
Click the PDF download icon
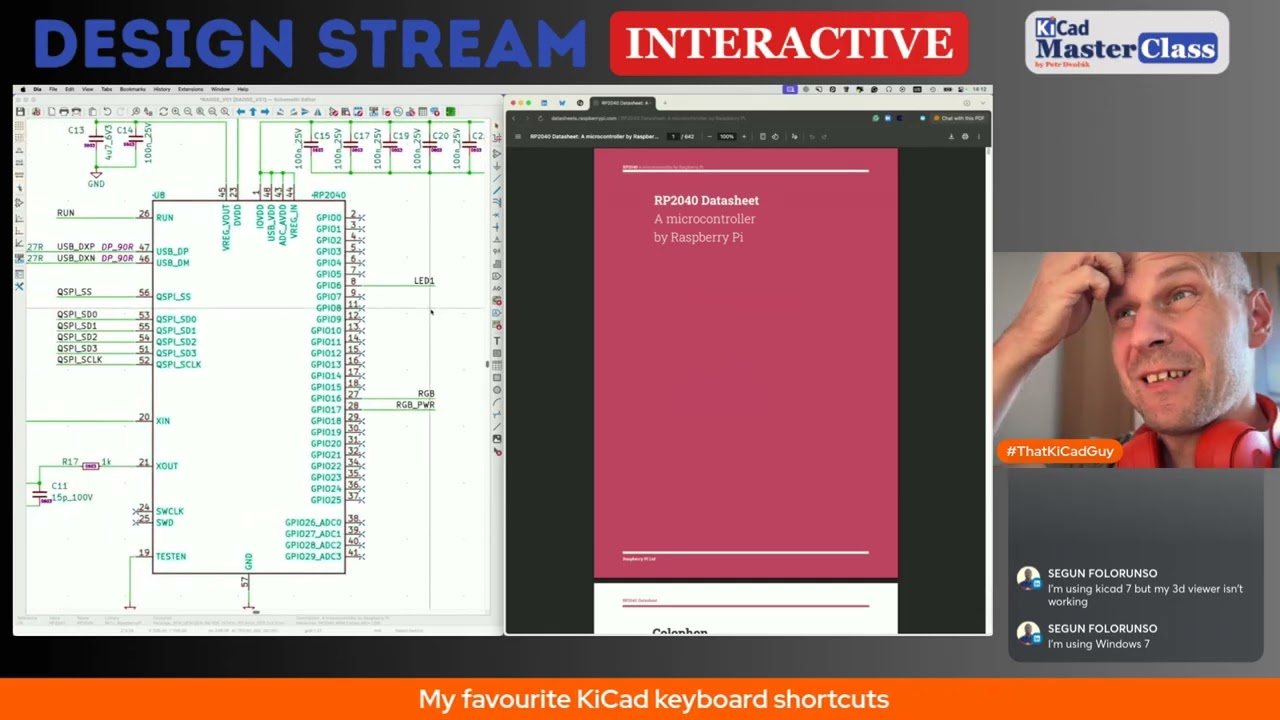pyautogui.click(x=952, y=136)
